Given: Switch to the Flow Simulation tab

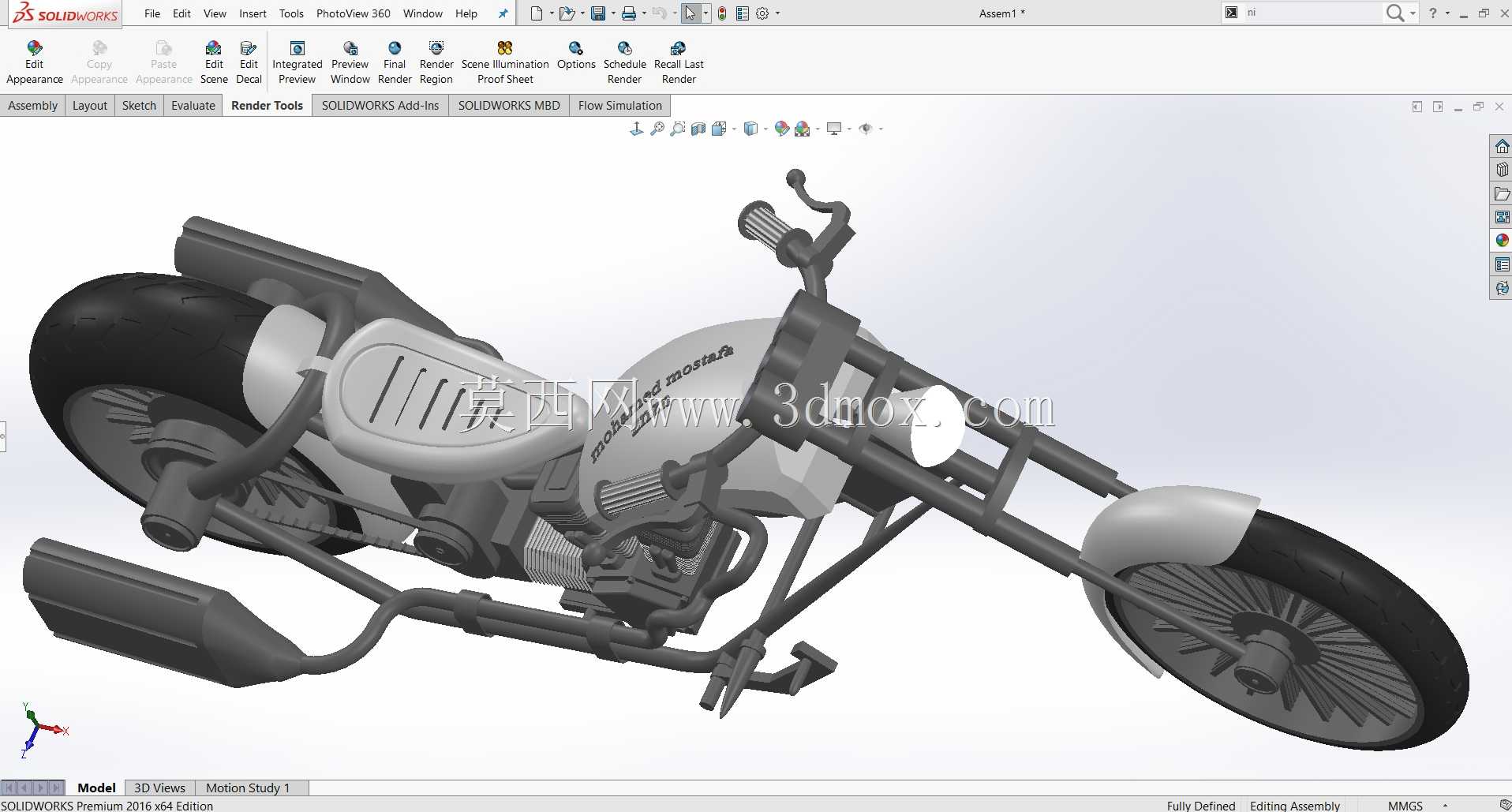Looking at the screenshot, I should [x=619, y=106].
